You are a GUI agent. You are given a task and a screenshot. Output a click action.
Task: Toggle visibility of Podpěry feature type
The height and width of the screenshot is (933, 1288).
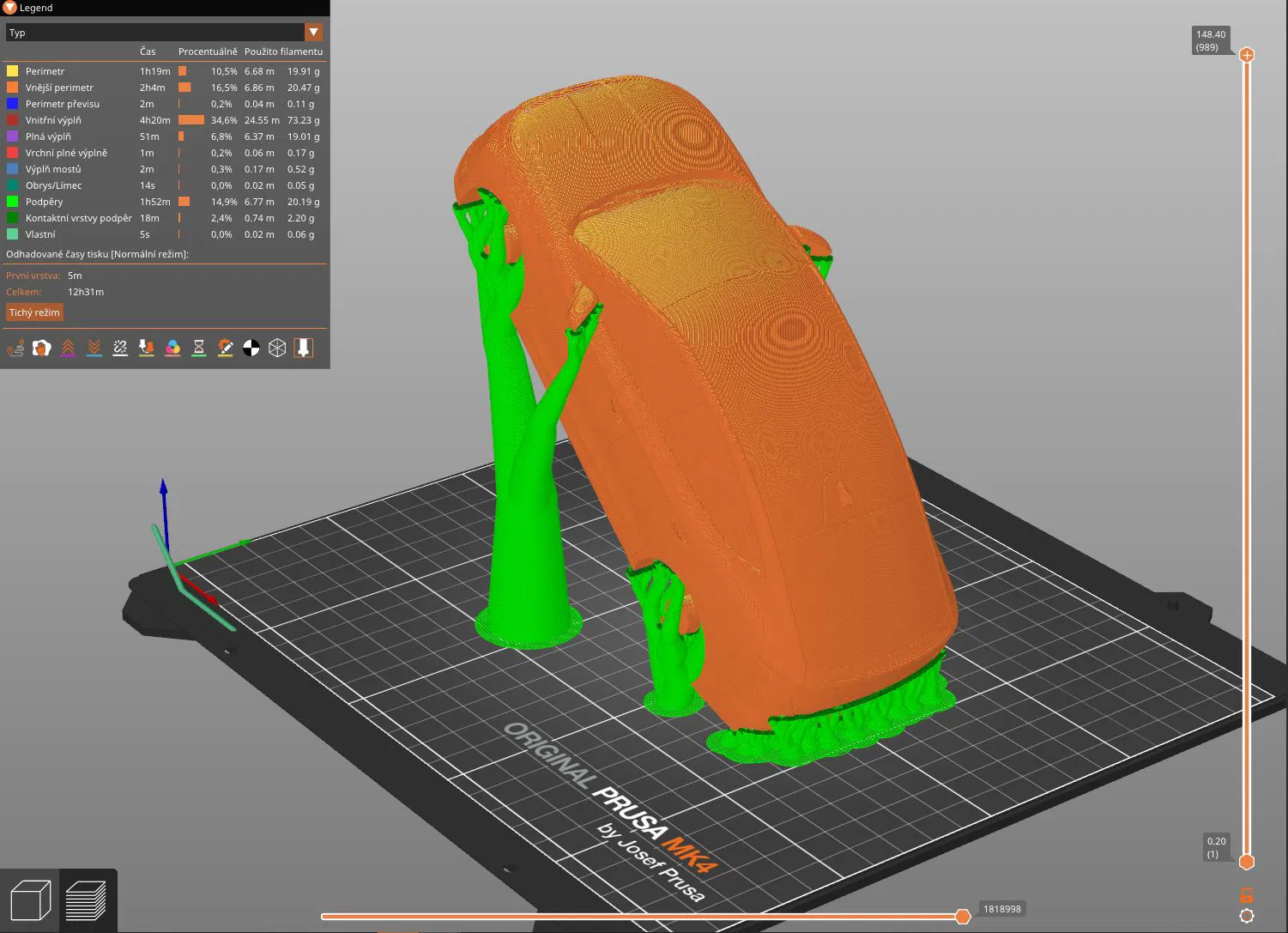(45, 202)
